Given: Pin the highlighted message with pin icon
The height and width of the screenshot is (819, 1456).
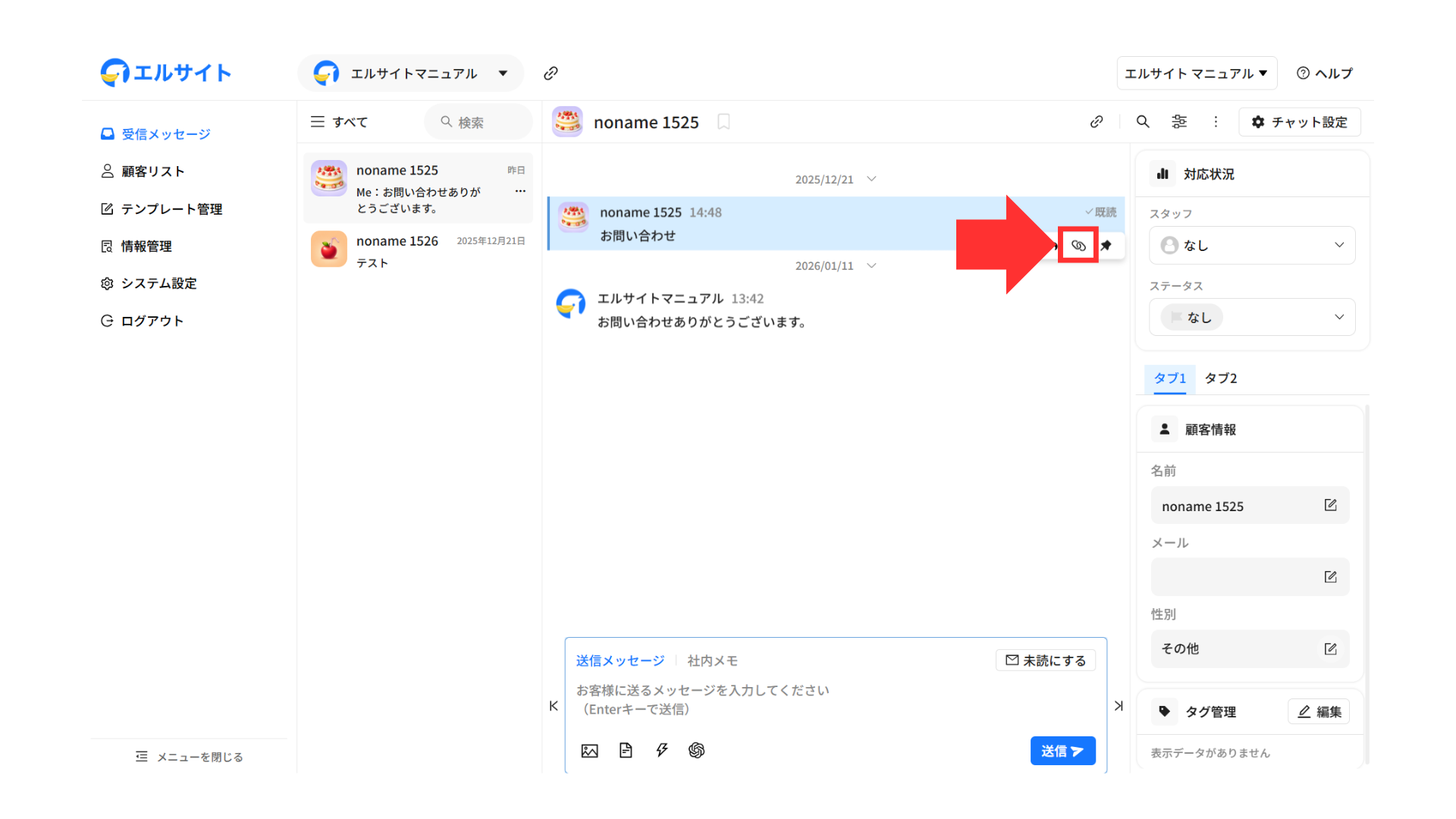Looking at the screenshot, I should tap(1106, 246).
